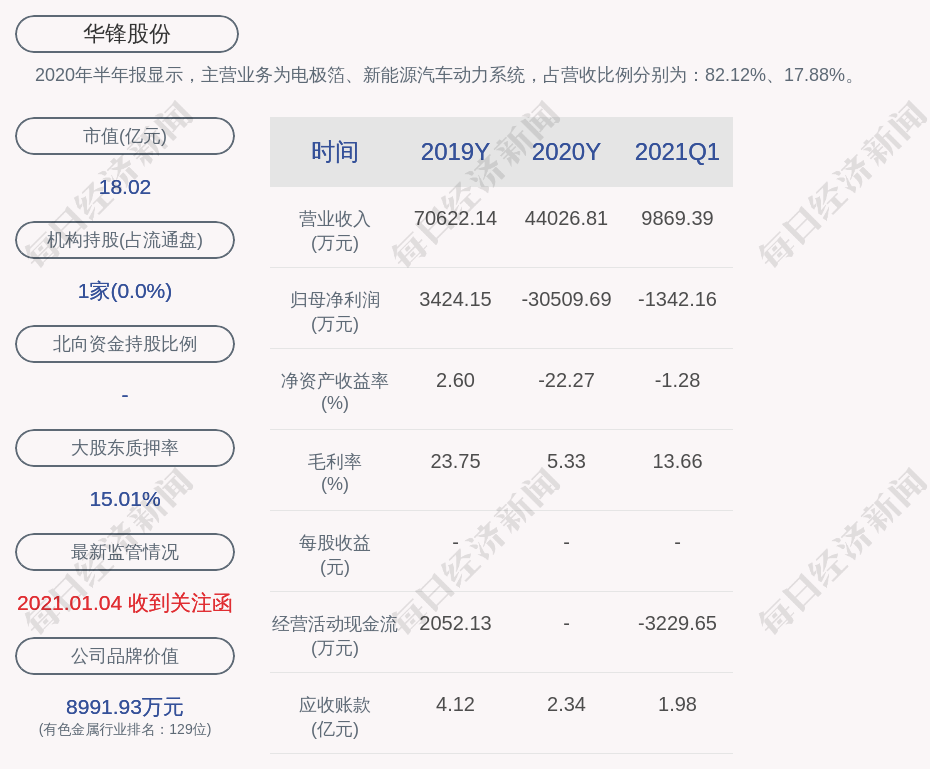This screenshot has height=769, width=930.
Task: Click the 机构持股(占流通盘) pill
Action: (x=125, y=240)
